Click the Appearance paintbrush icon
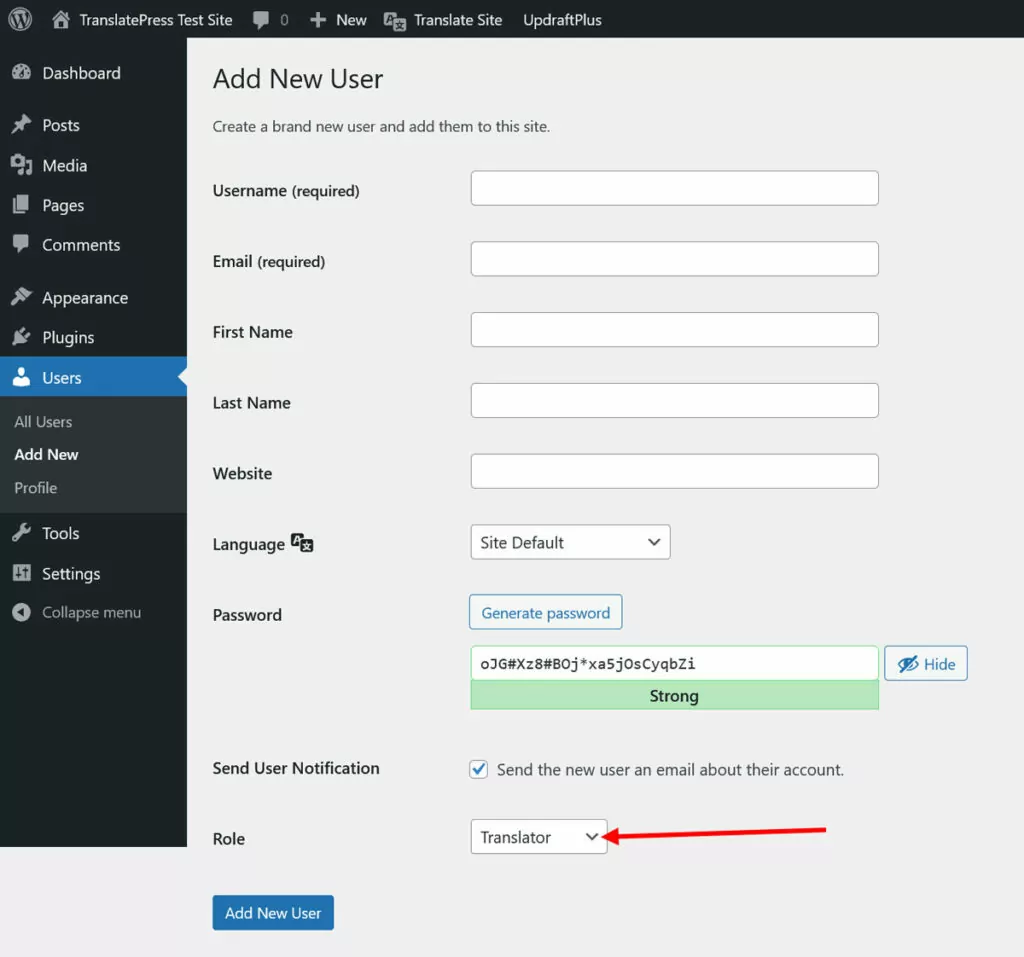1024x957 pixels. [21, 297]
